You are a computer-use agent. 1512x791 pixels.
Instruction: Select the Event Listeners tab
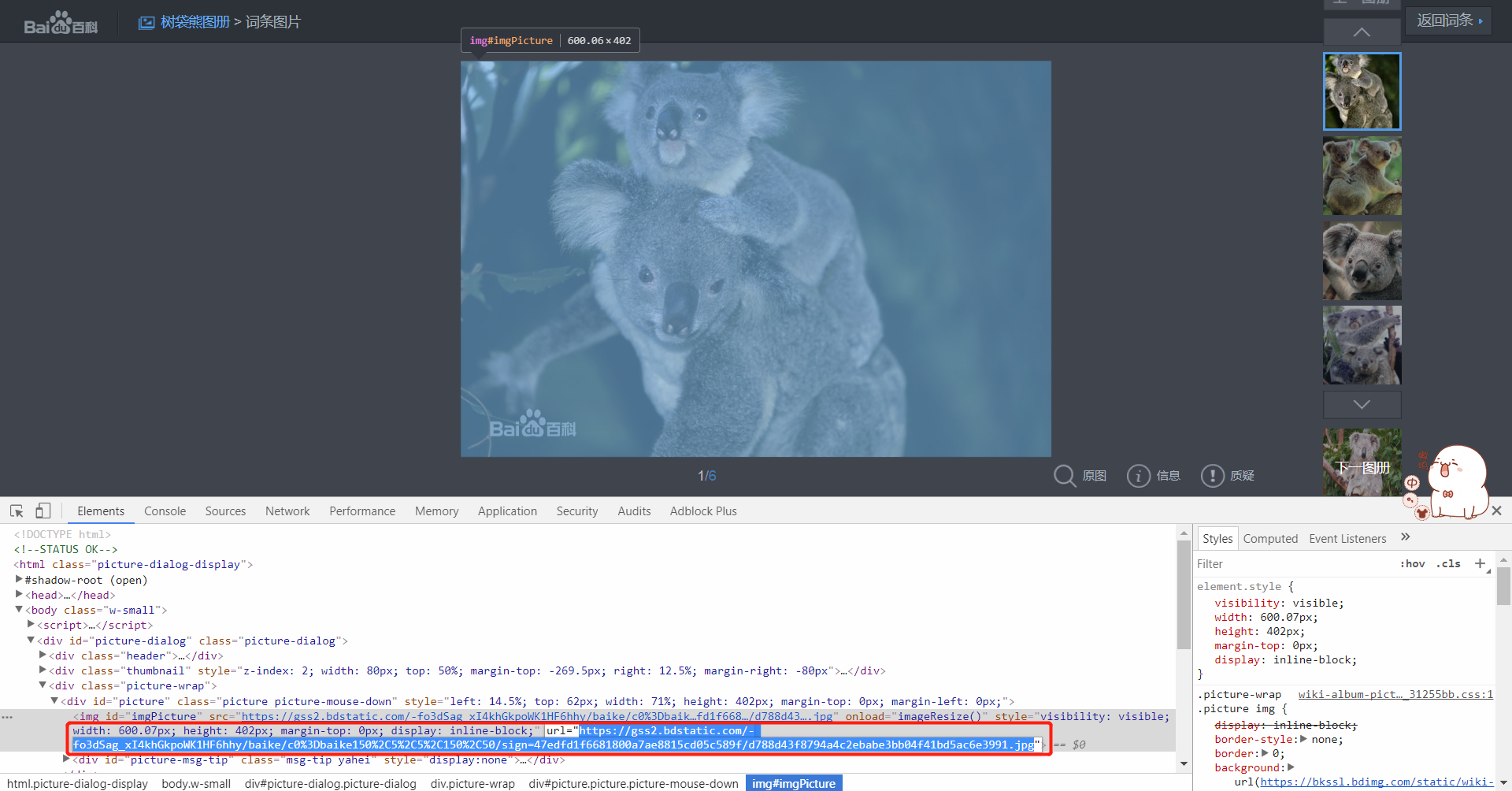tap(1347, 539)
